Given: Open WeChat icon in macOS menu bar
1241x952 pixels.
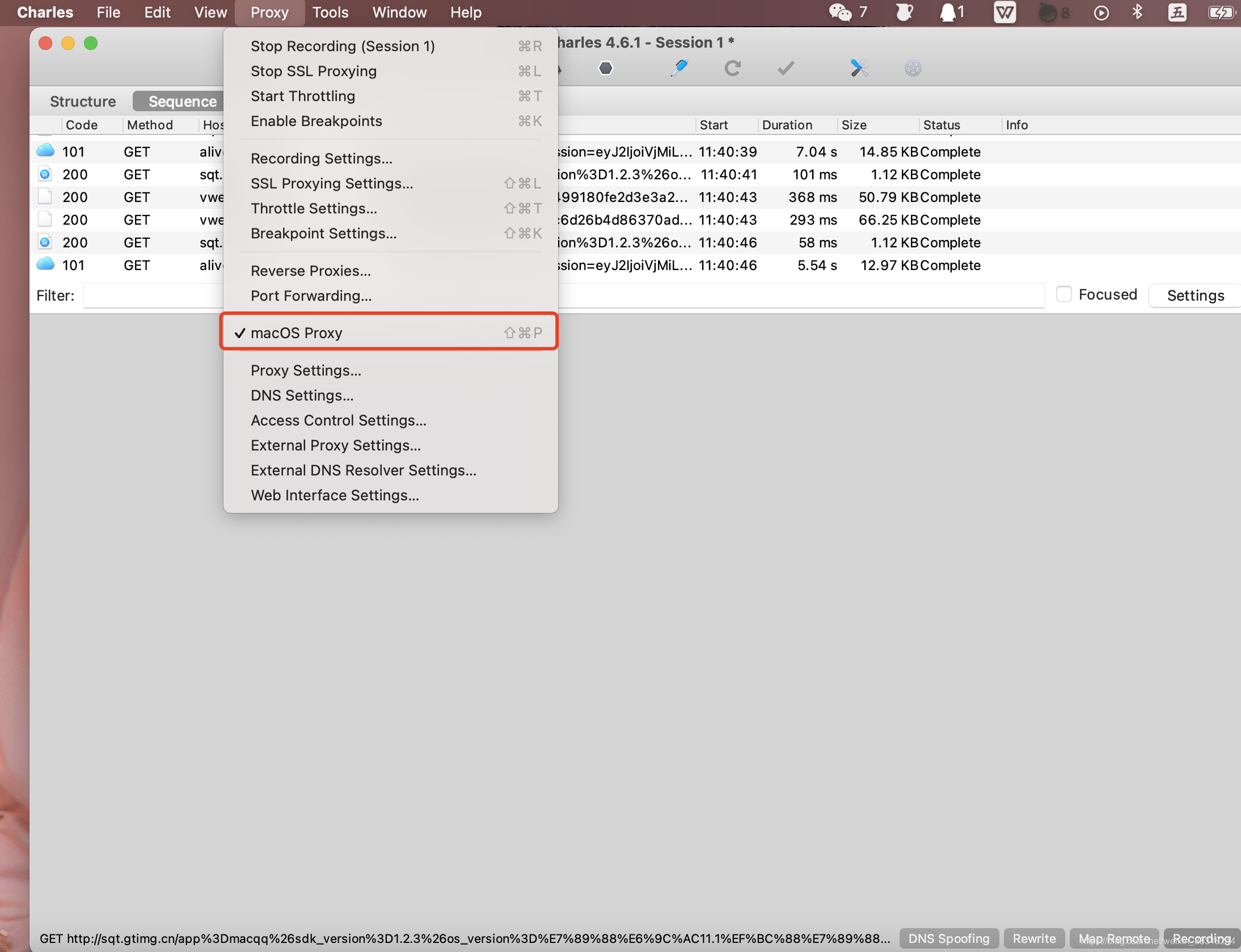Looking at the screenshot, I should tap(840, 12).
